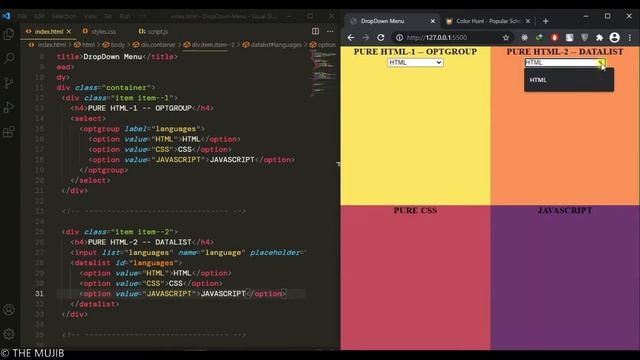Open the editor More Actions ellipsis
Screen dimensions: 640x360
[x=330, y=31]
